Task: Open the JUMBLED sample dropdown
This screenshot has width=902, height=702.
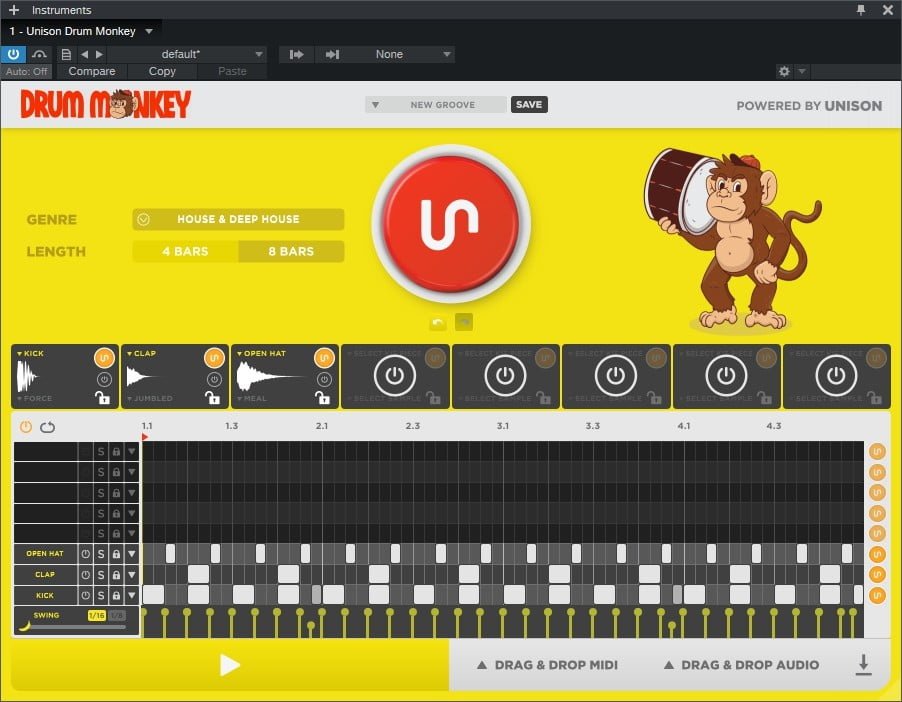Action: tap(150, 398)
